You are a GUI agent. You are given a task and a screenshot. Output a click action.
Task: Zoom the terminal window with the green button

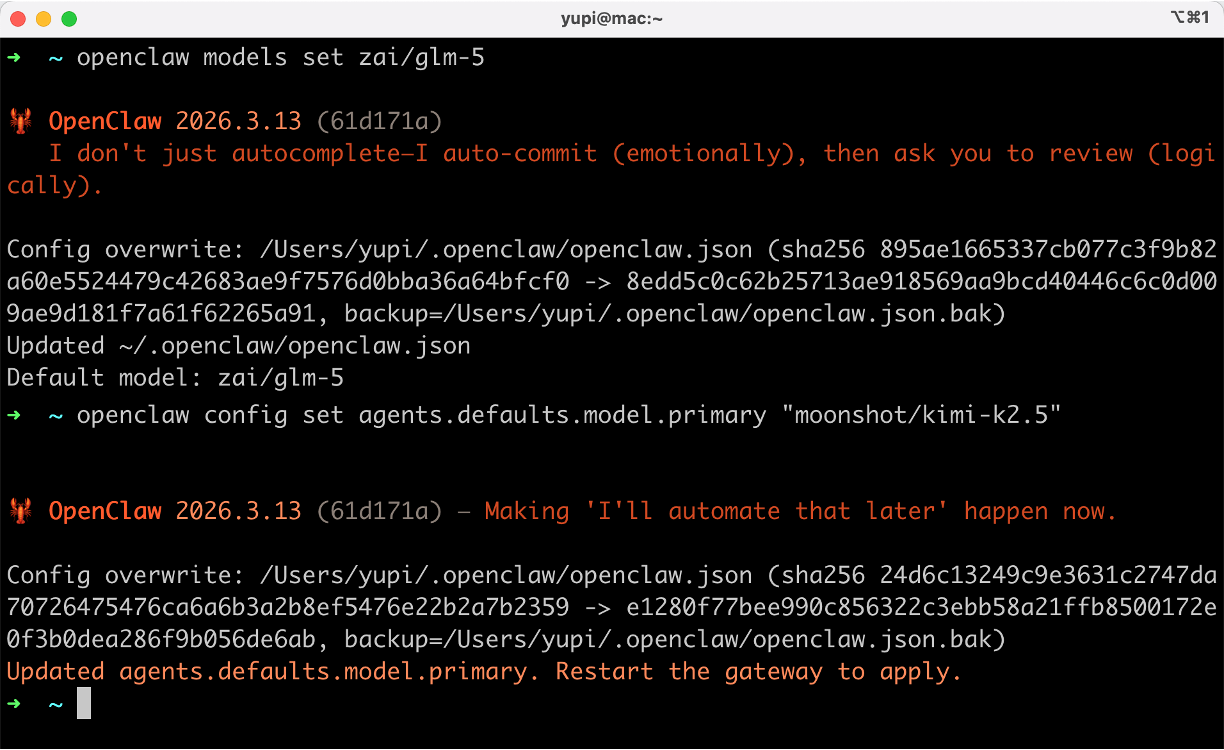point(69,19)
